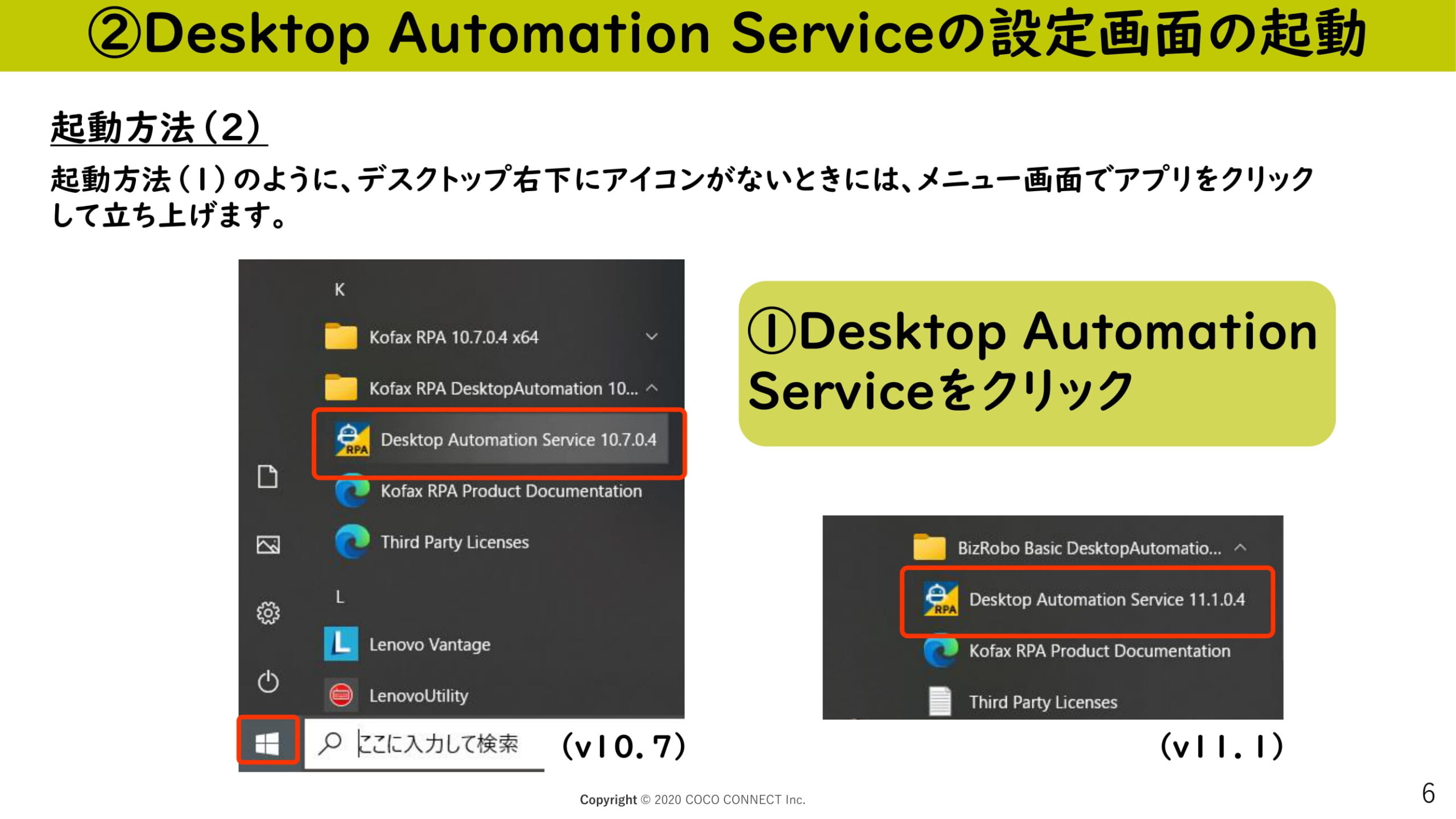Click document icon beside Third Party Licenses (v11.1)
Image resolution: width=1456 pixels, height=819 pixels.
[x=940, y=701]
